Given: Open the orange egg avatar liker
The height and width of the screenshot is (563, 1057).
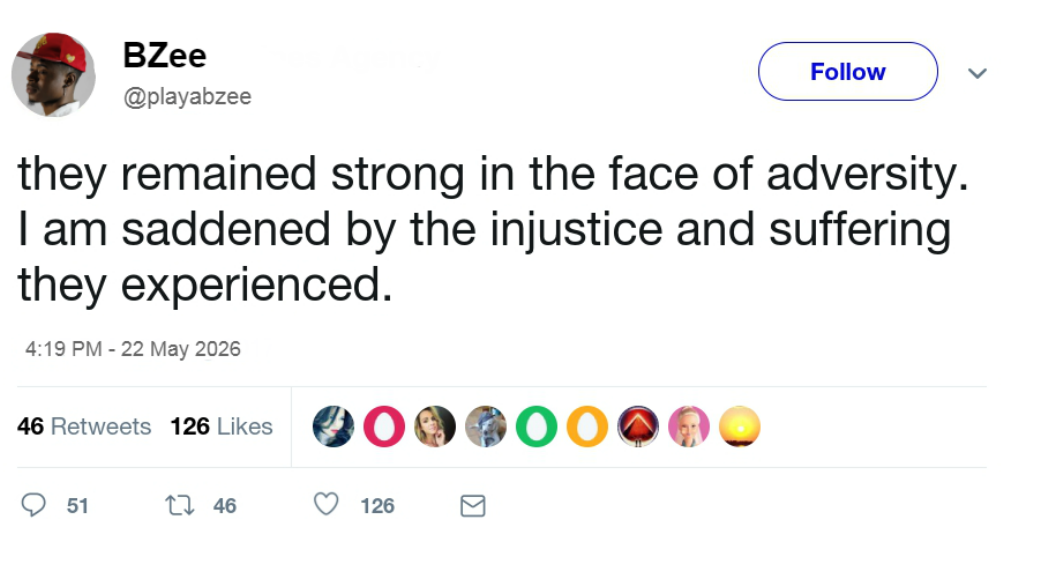Looking at the screenshot, I should click(586, 427).
